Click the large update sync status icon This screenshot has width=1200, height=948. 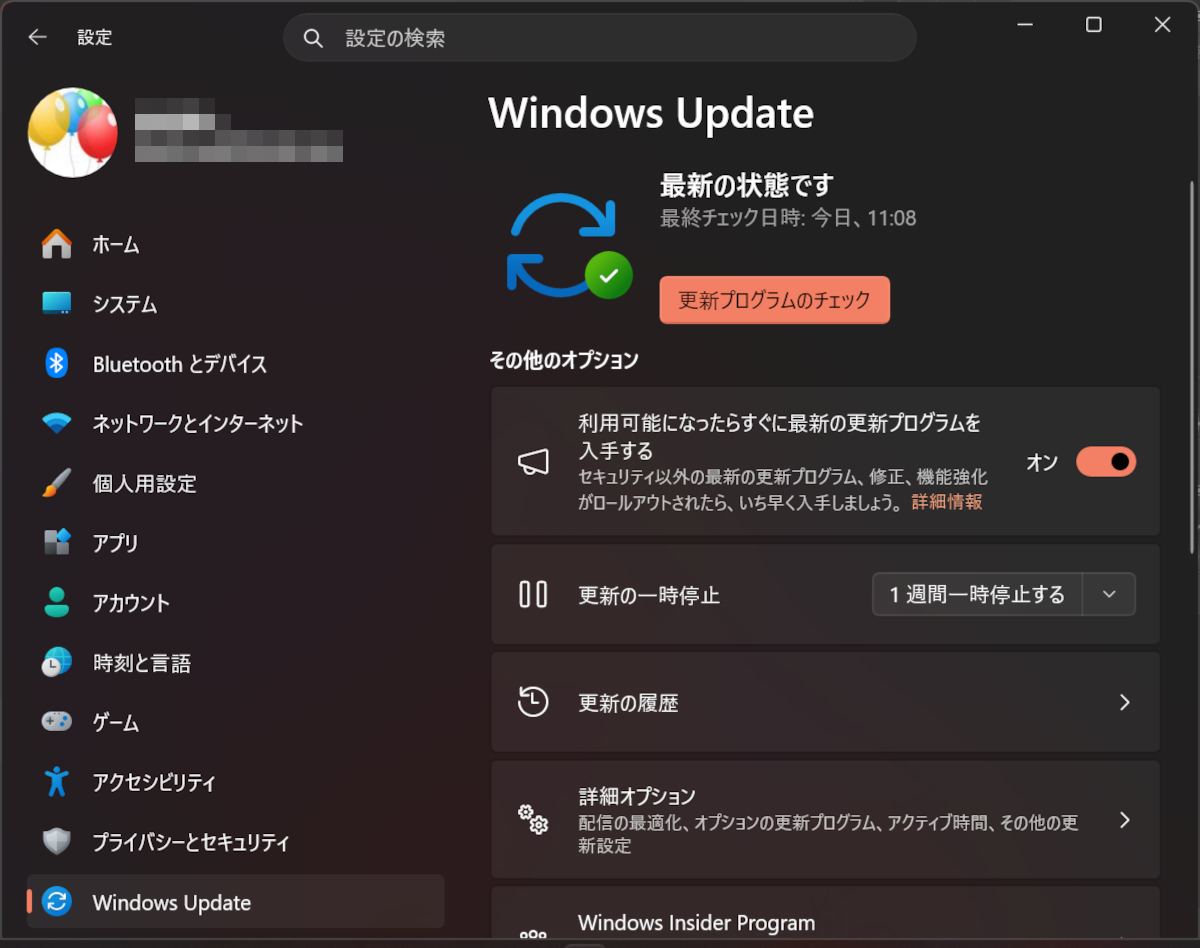(568, 245)
